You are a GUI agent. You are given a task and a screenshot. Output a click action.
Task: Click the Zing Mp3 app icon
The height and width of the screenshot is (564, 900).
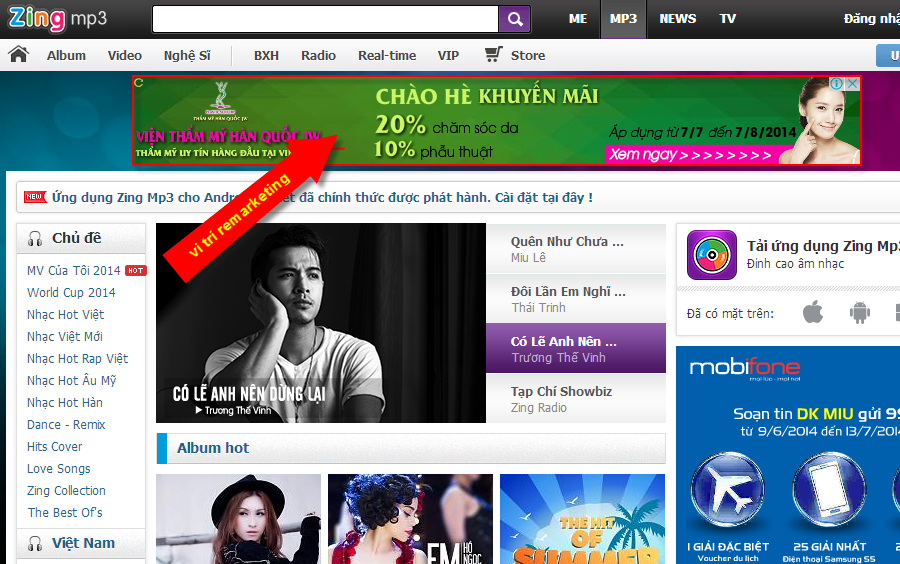point(712,255)
